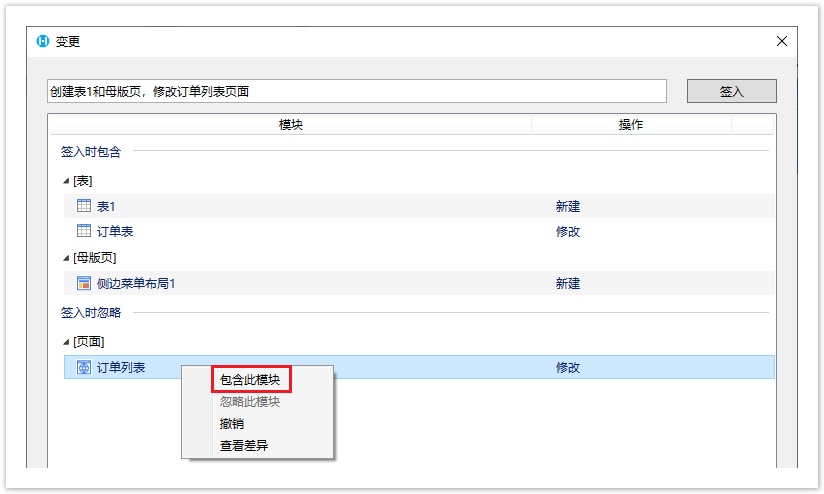Select 撤销 in the context menu

(232, 424)
